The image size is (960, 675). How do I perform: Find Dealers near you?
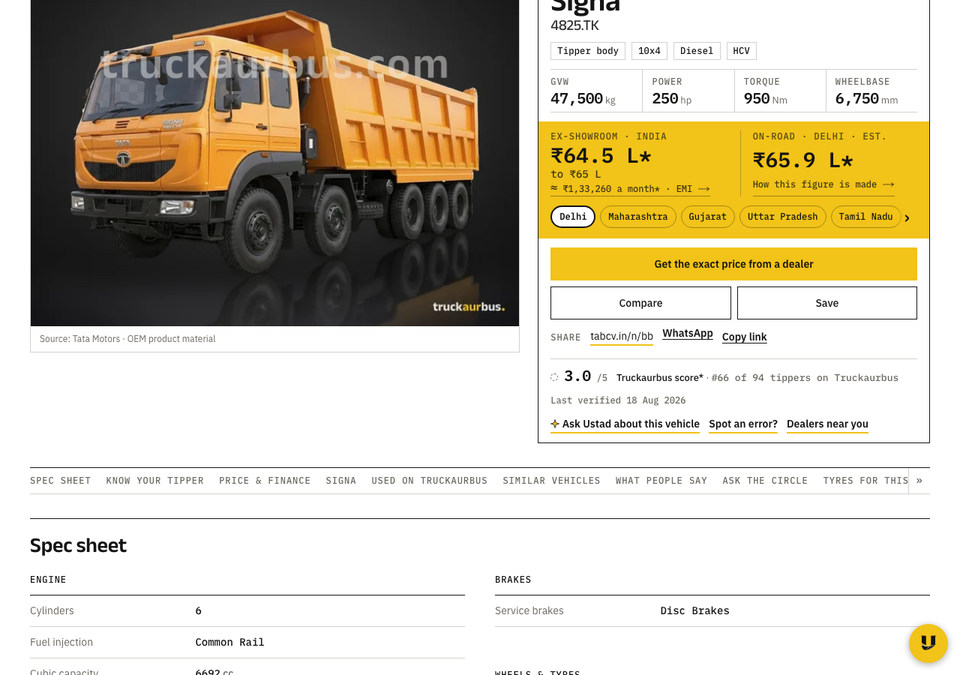pyautogui.click(x=827, y=424)
